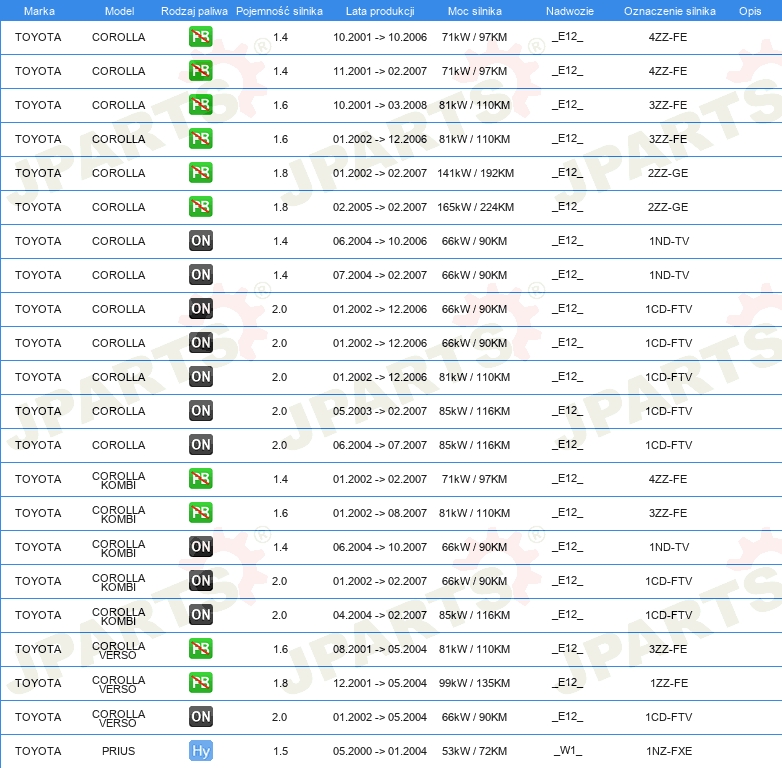Click date range 06.2004 -> 10.2007

click(380, 547)
